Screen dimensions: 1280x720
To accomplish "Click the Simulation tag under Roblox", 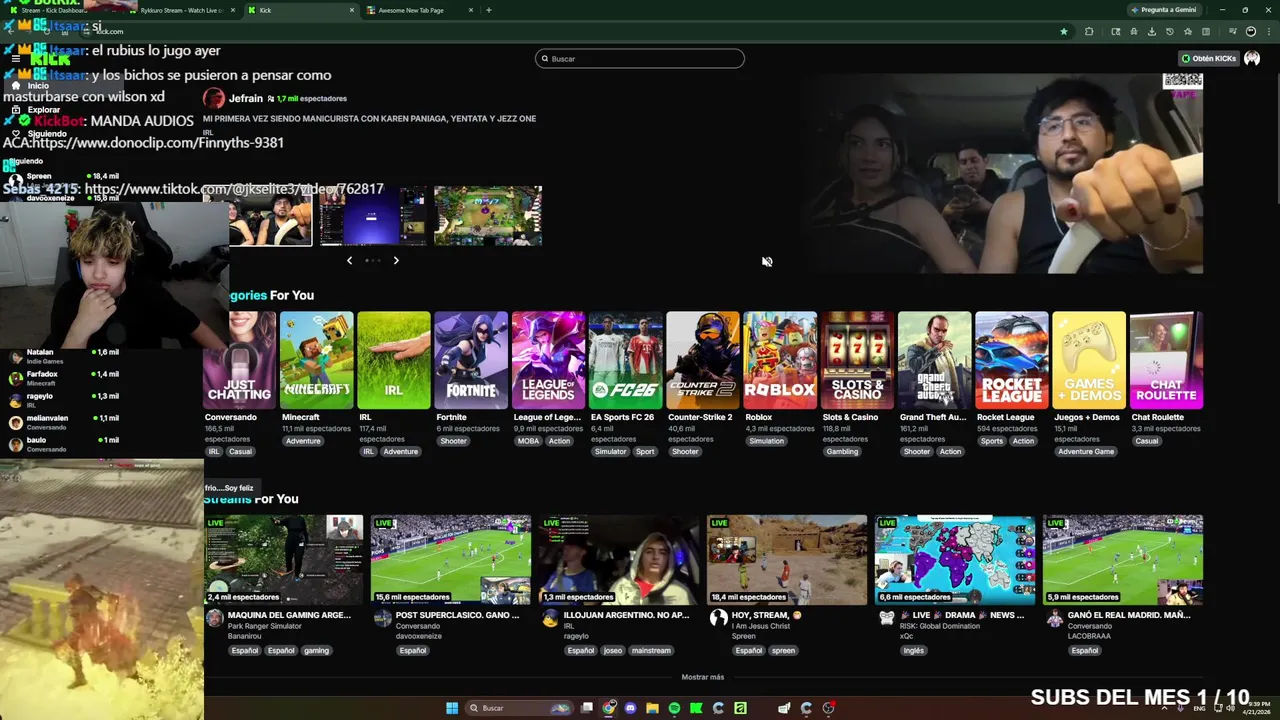I will 766,441.
